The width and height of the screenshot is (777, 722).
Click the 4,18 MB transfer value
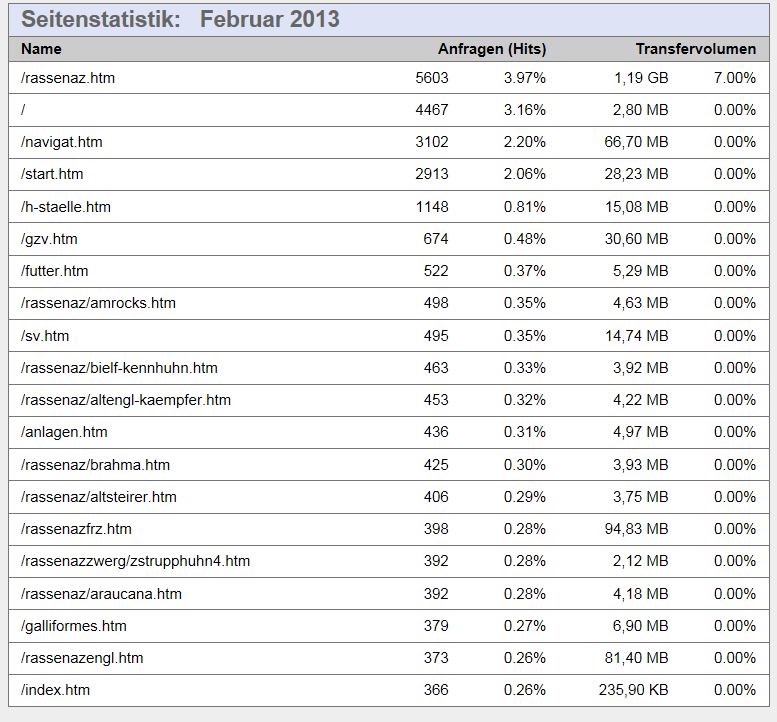click(641, 594)
